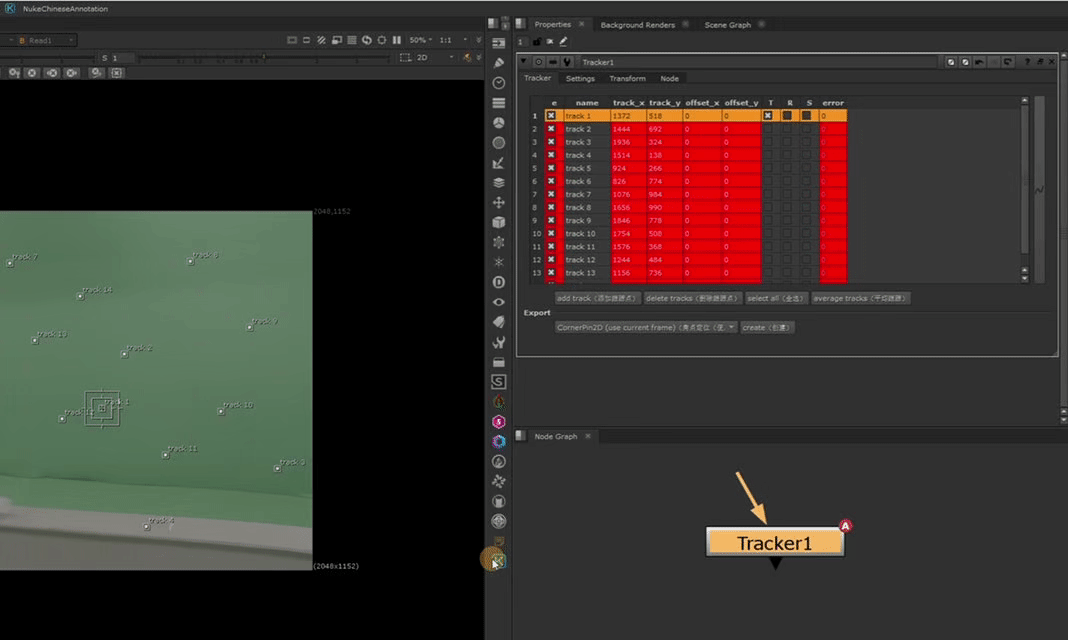The height and width of the screenshot is (640, 1068).
Task: Open the Keyer nodes toolbar icon
Action: point(499,163)
